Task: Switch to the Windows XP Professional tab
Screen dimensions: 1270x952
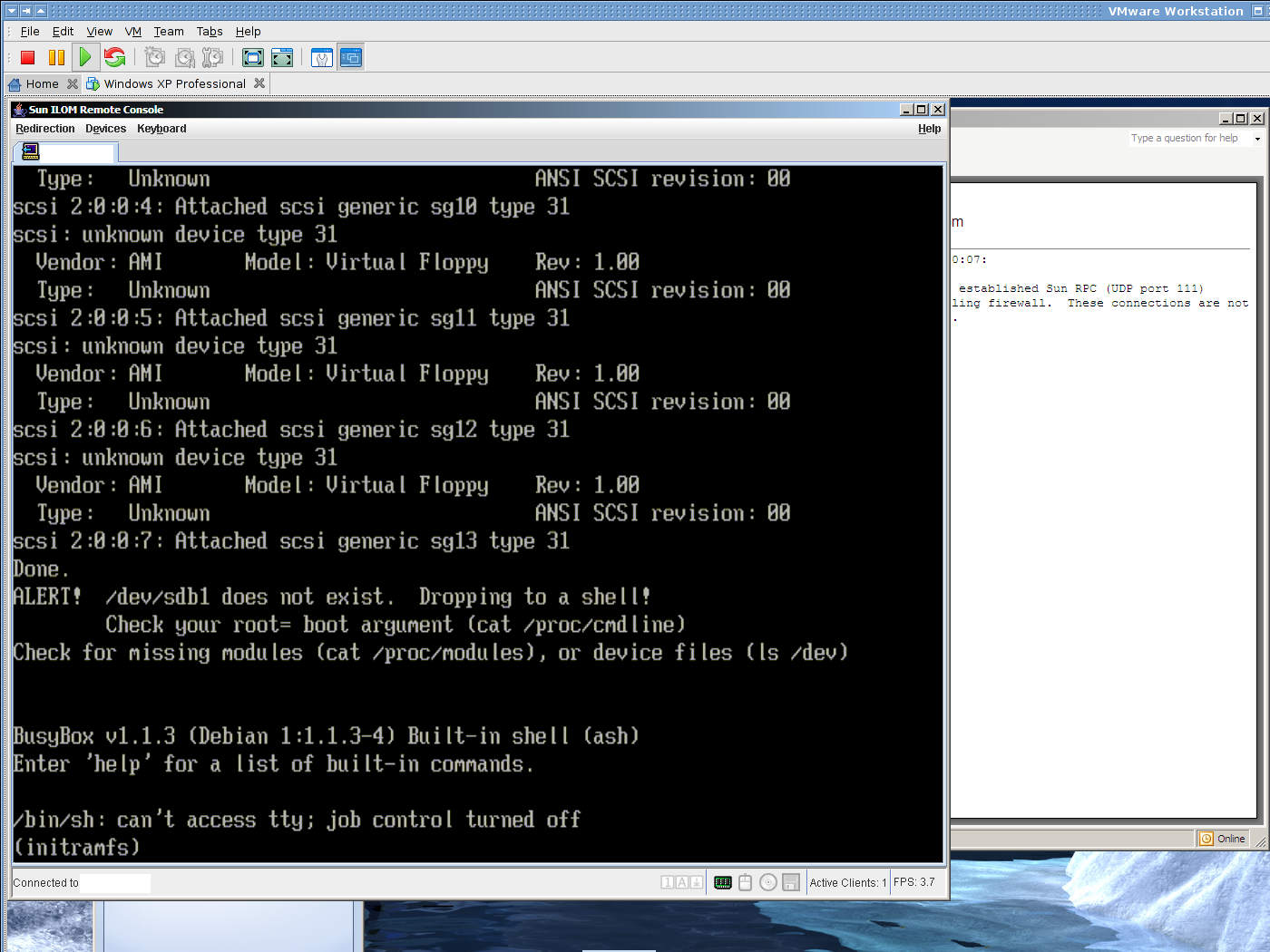Action: click(x=175, y=84)
